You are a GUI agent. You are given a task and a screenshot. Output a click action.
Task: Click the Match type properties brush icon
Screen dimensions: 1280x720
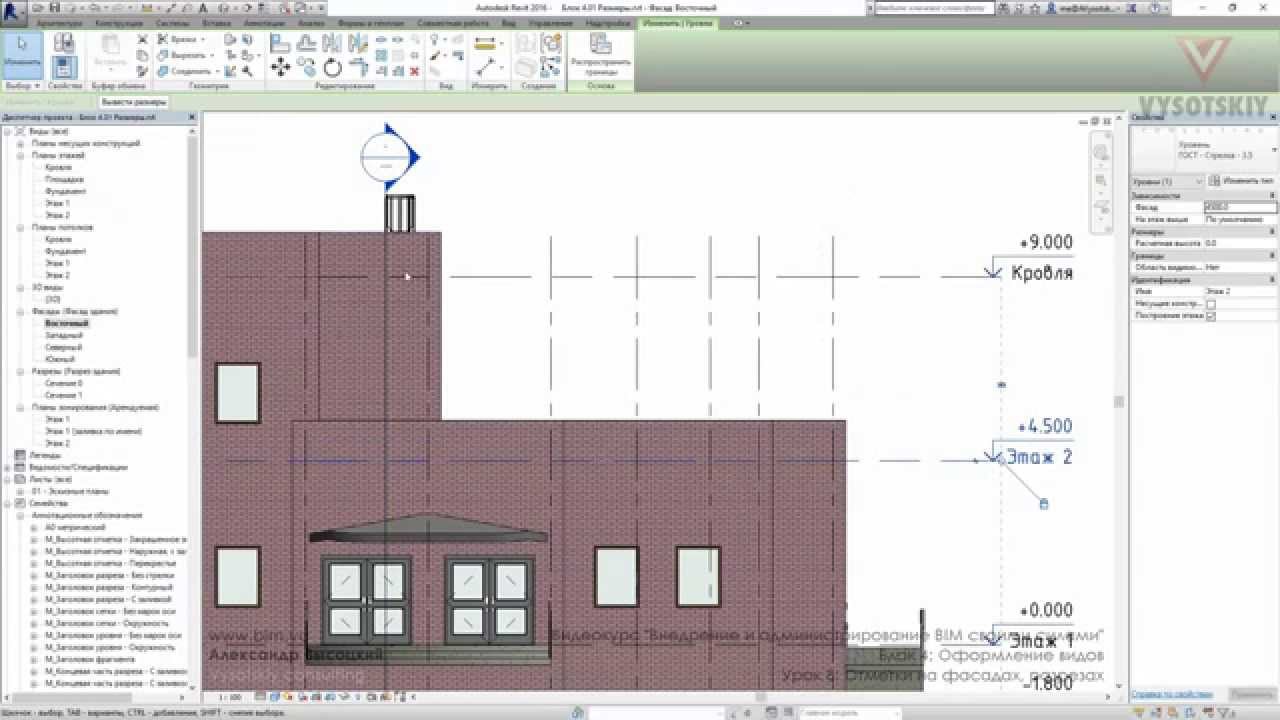(142, 71)
